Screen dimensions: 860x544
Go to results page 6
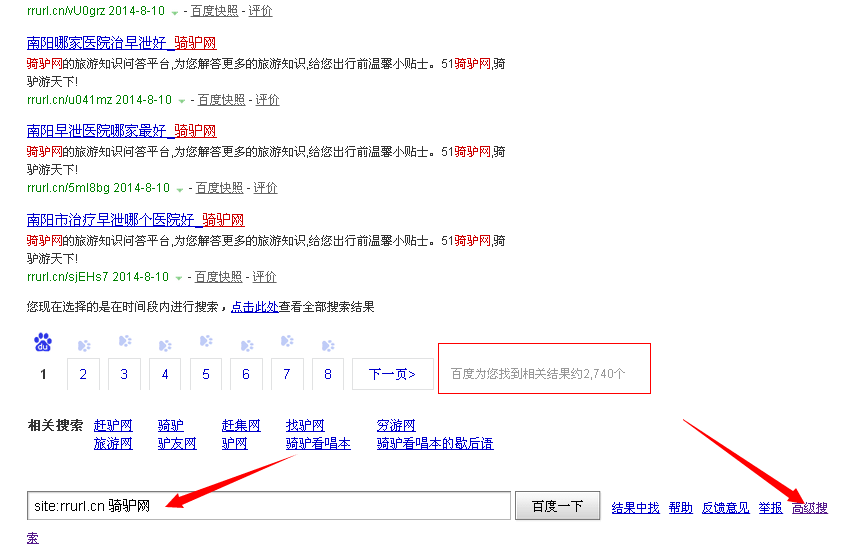pos(246,374)
